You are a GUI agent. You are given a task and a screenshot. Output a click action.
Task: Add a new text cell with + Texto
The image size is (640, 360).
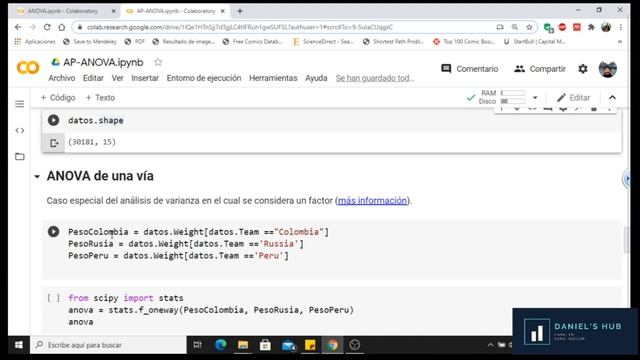(x=100, y=98)
